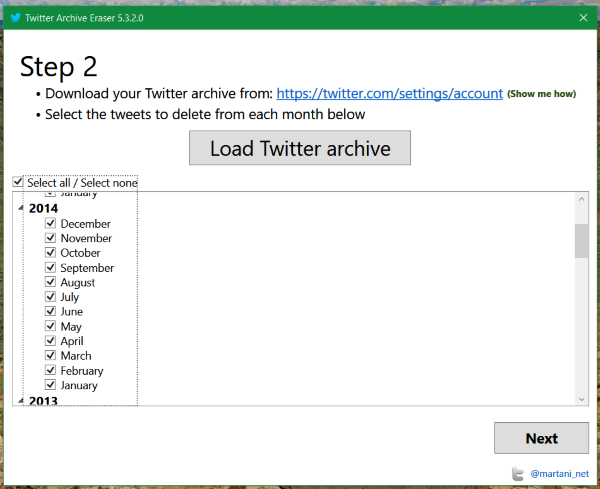Open the twitter.com/settings/account link
The width and height of the screenshot is (600, 489).
point(390,94)
